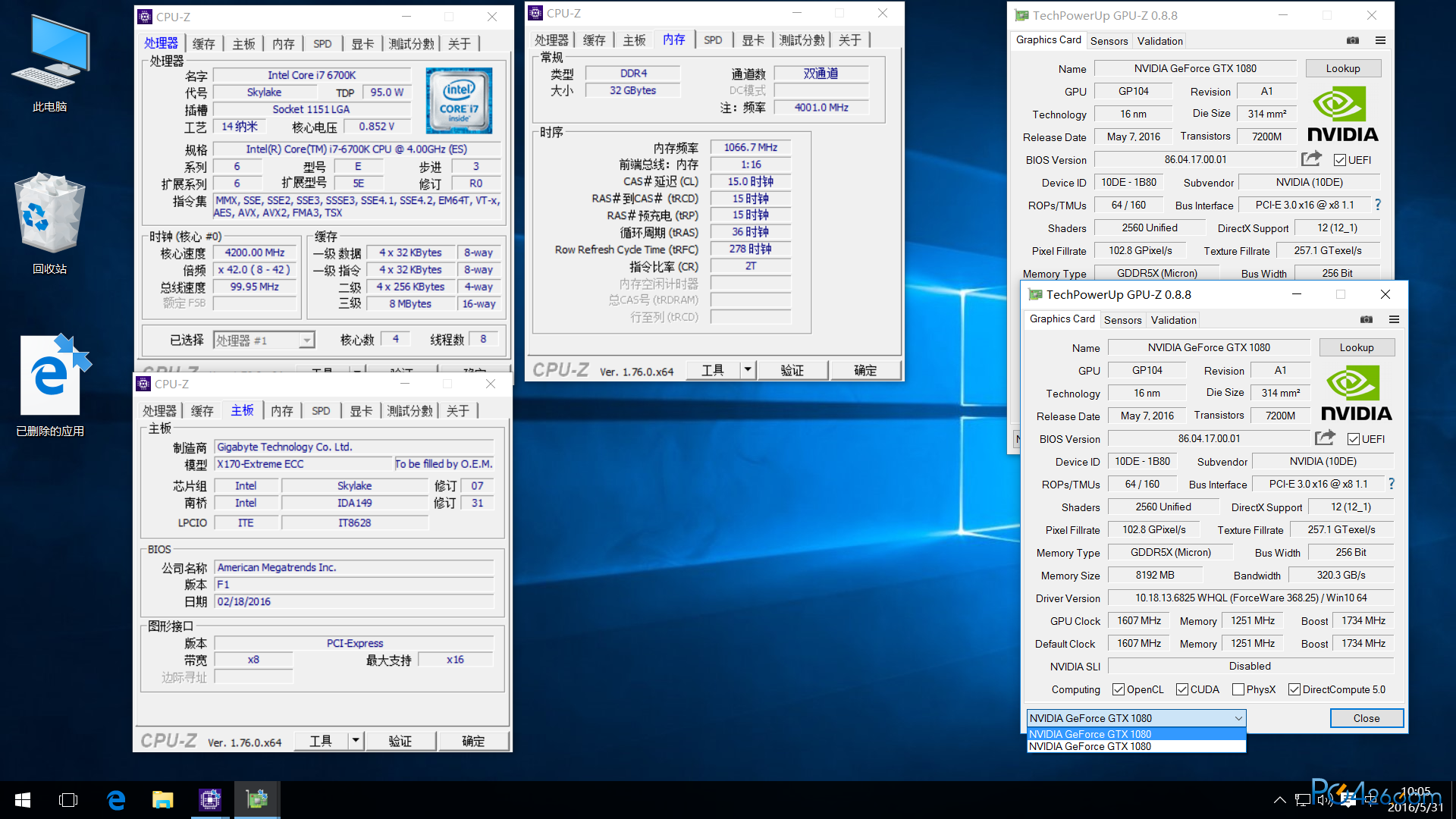Open the hamburger menu in back GPU-Z window
The width and height of the screenshot is (1456, 819).
click(1380, 40)
